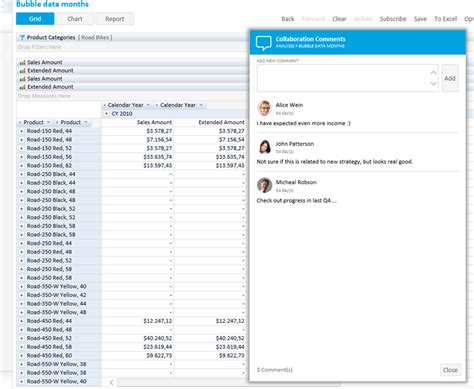Click the Micheal Robson name
The height and width of the screenshot is (389, 474).
click(x=296, y=182)
